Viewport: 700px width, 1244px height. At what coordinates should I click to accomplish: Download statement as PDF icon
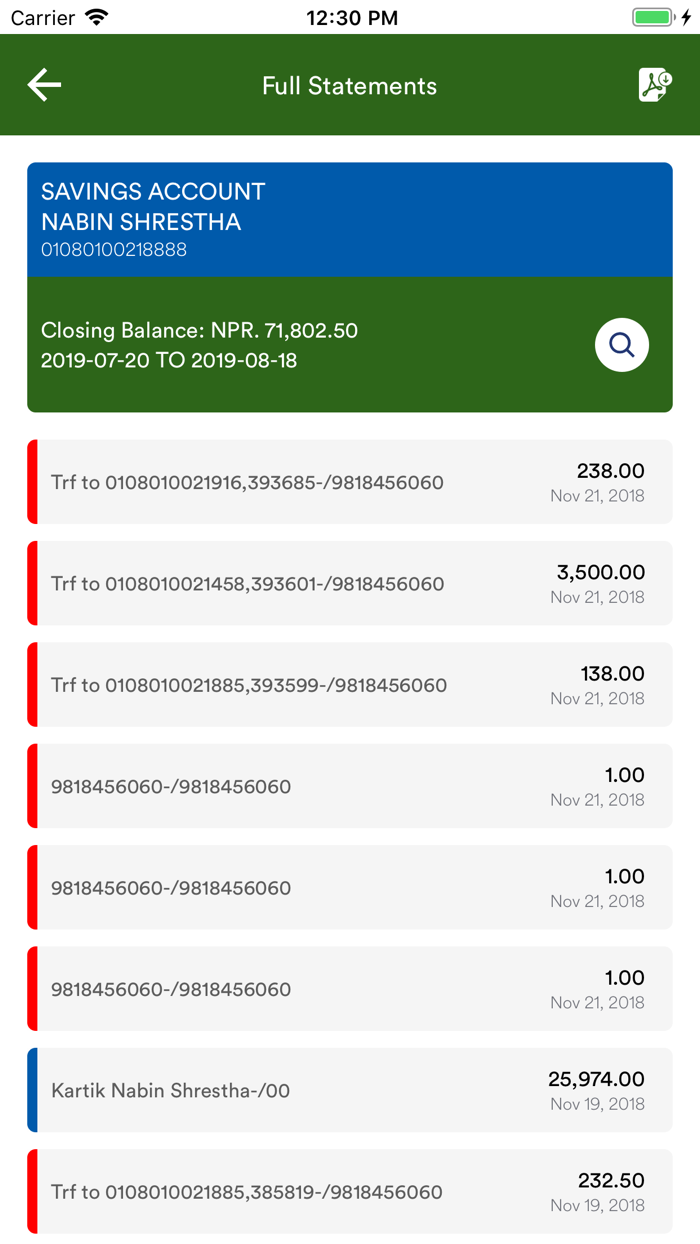(x=655, y=85)
